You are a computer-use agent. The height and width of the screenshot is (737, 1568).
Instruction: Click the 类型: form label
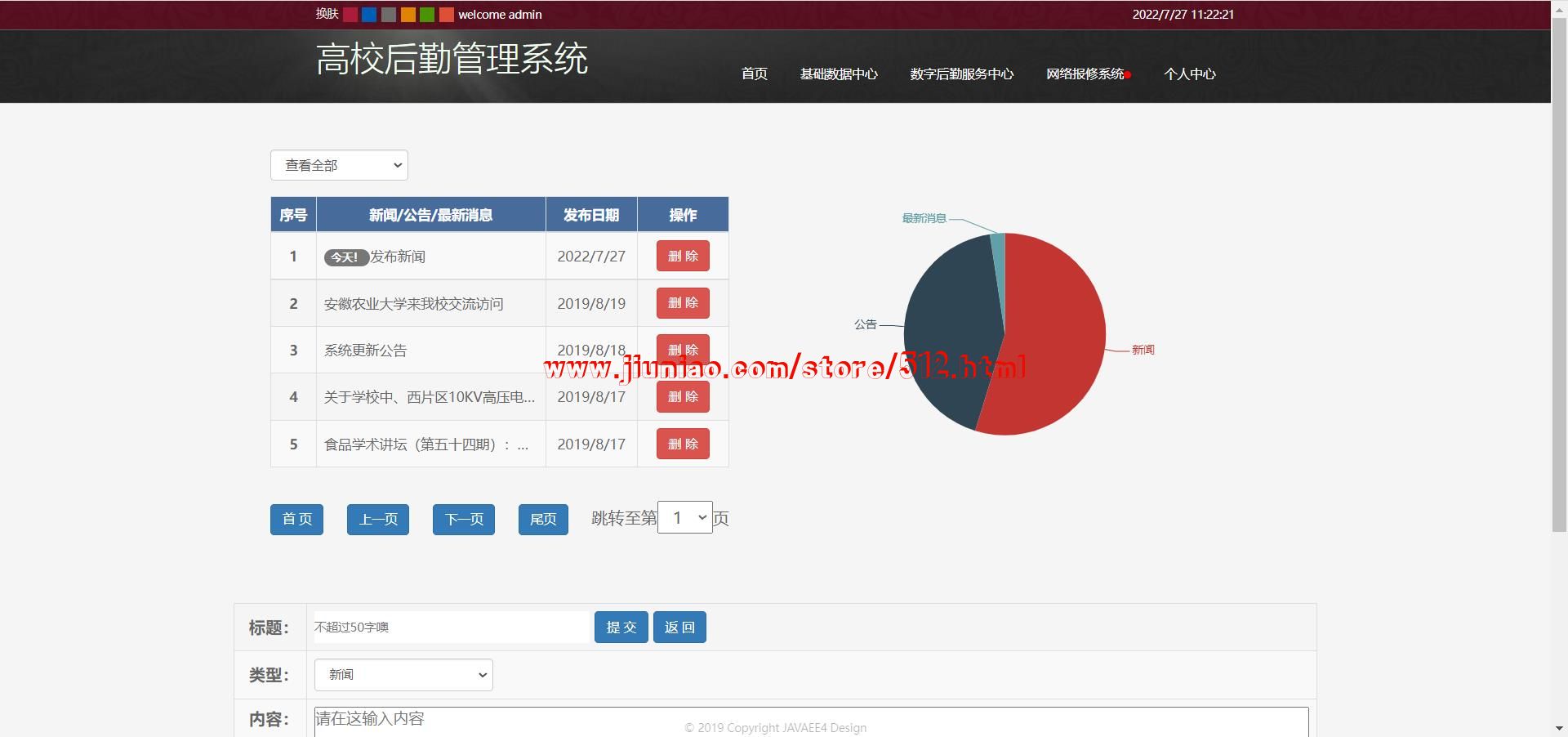[269, 675]
